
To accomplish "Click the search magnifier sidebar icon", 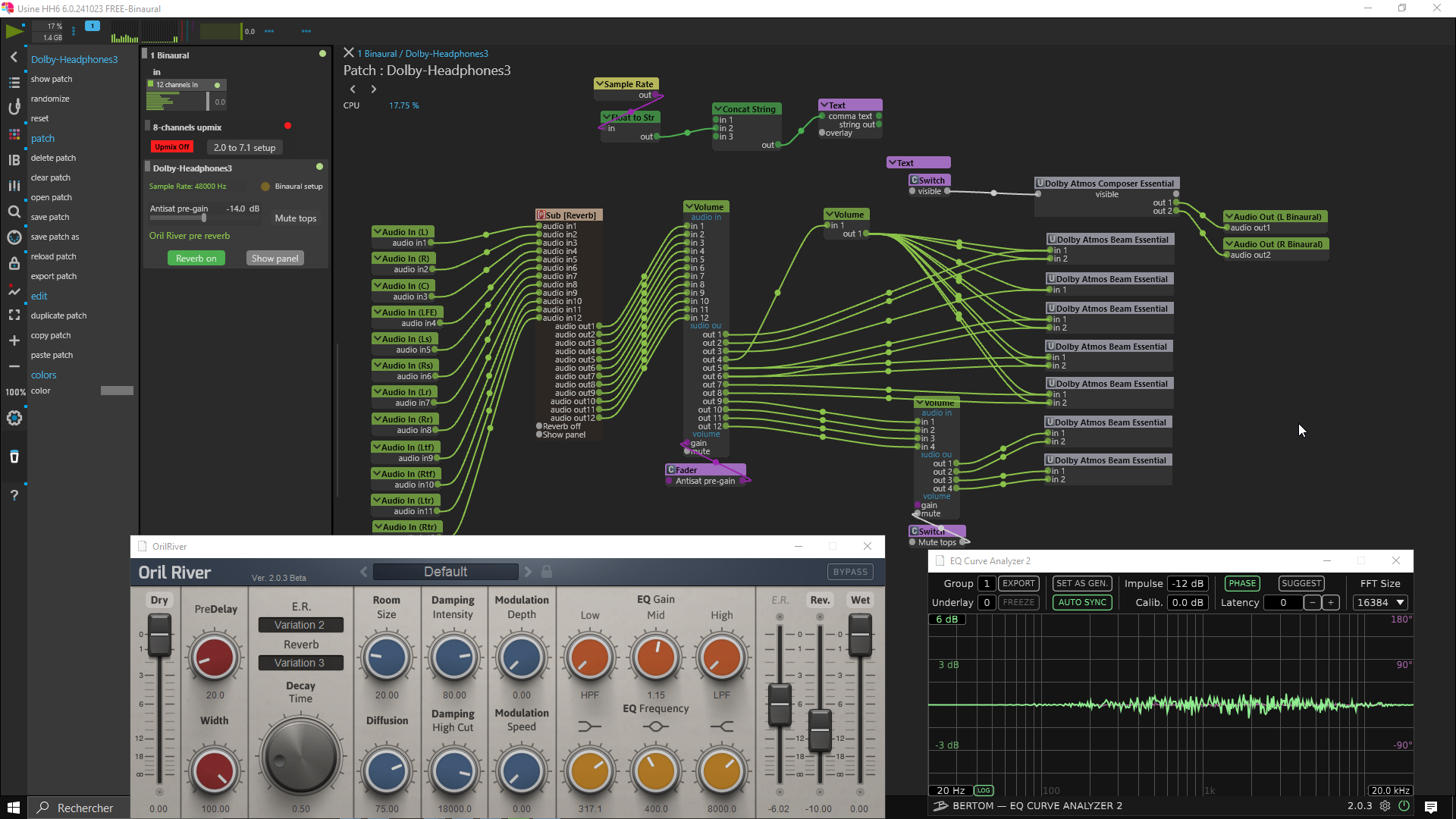I will coord(14,212).
